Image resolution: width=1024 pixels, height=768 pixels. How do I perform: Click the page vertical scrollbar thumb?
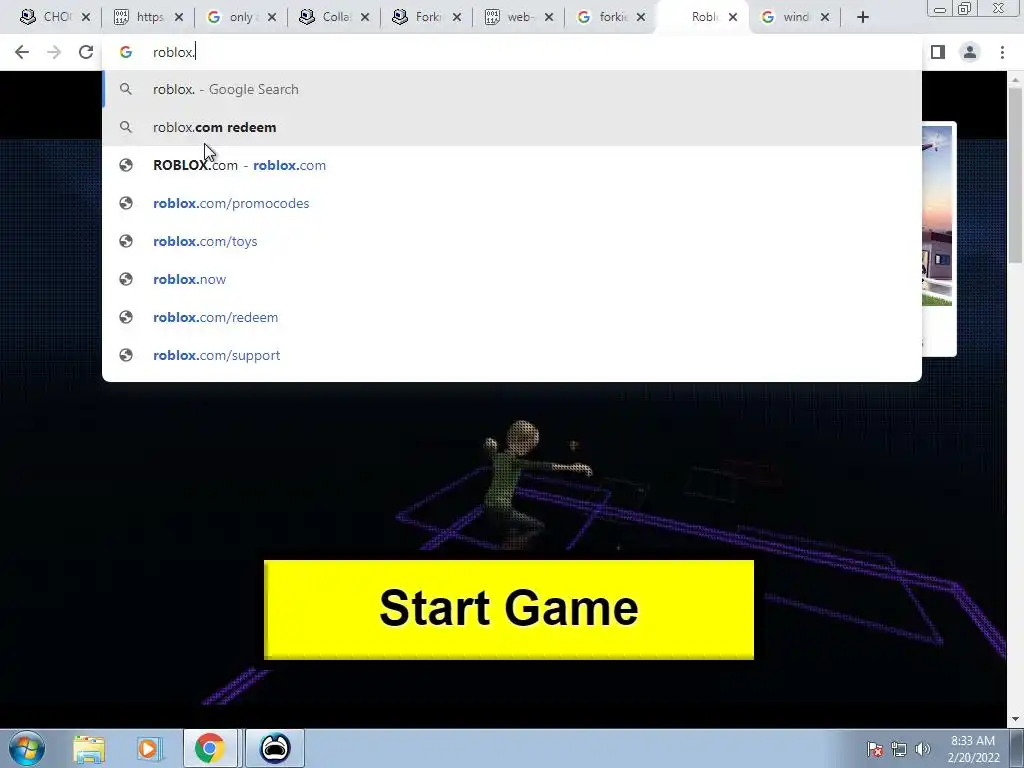1015,175
